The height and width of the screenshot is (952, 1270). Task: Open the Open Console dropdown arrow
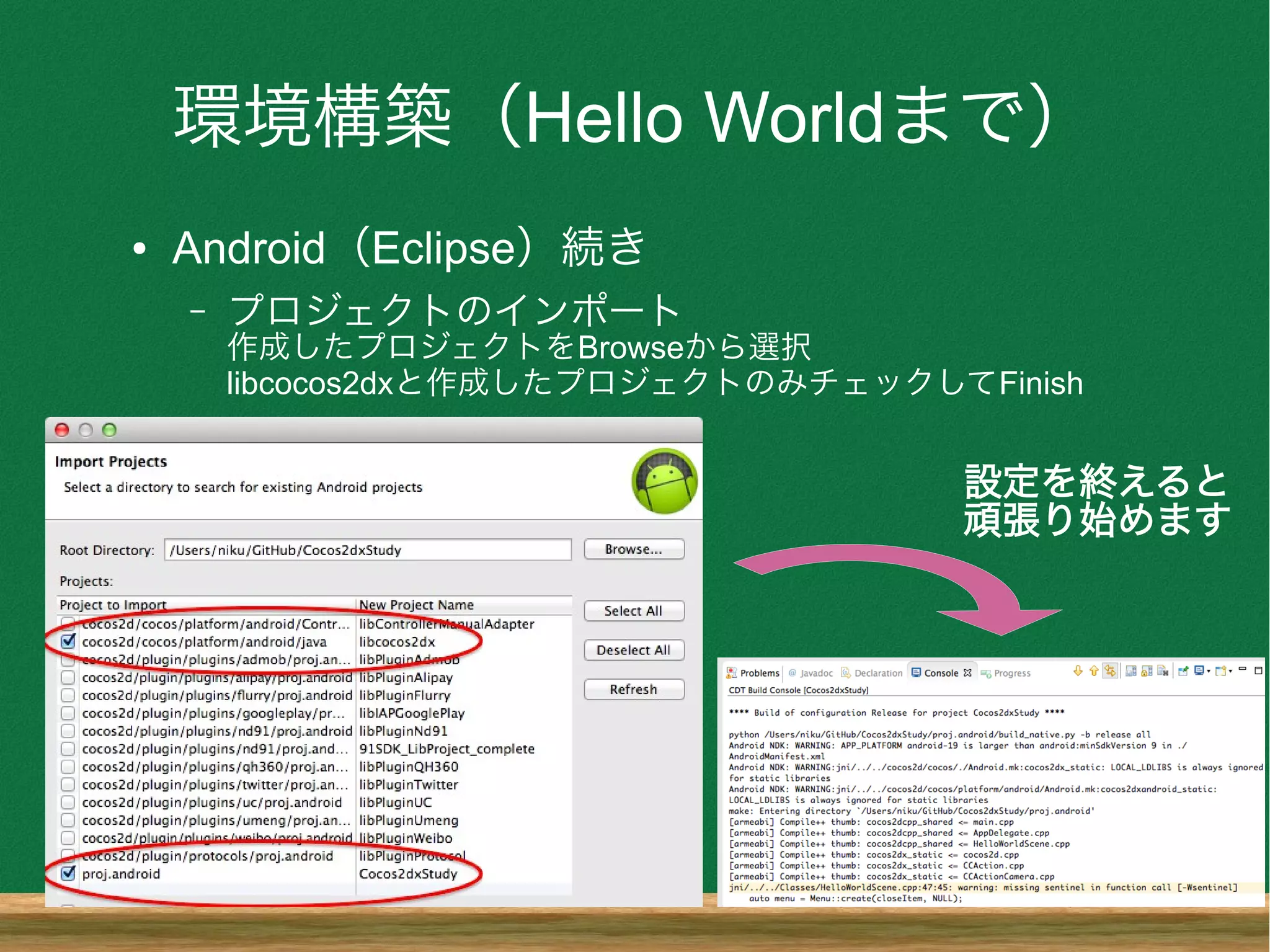[1230, 671]
